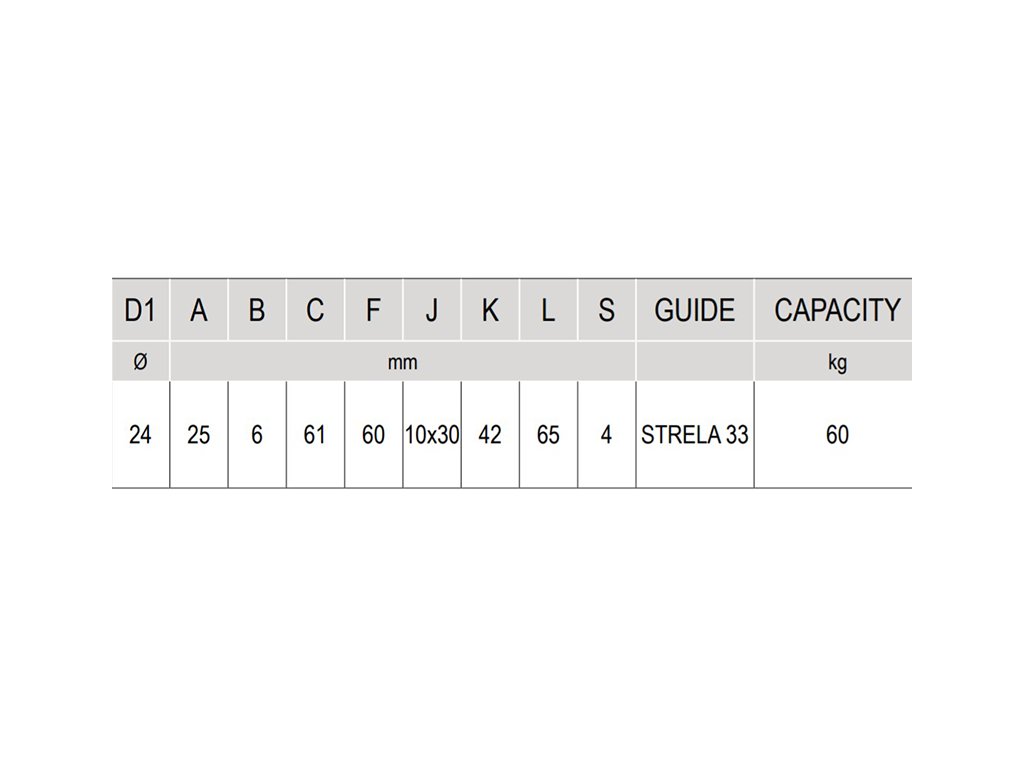Click value 42 under column K
Image resolution: width=1024 pixels, height=768 pixels.
(490, 434)
